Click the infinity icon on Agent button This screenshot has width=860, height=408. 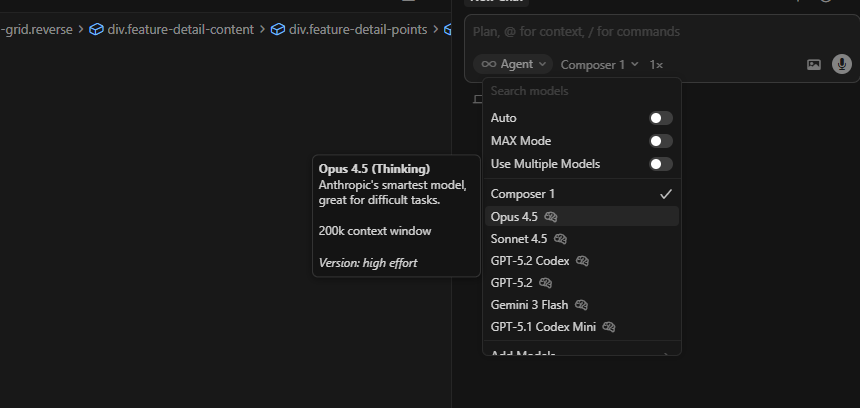tap(489, 64)
